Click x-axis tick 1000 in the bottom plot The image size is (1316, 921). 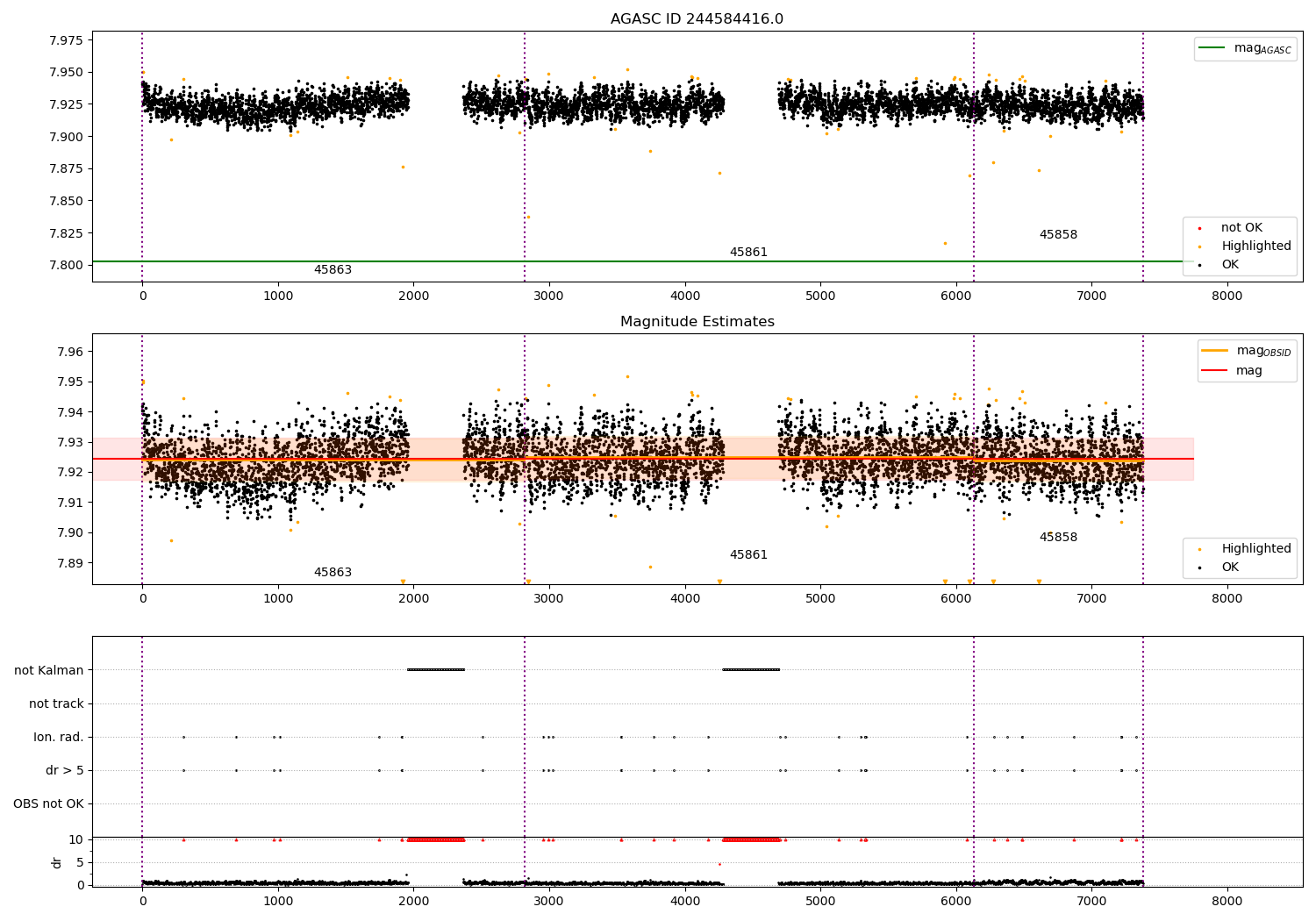click(278, 902)
